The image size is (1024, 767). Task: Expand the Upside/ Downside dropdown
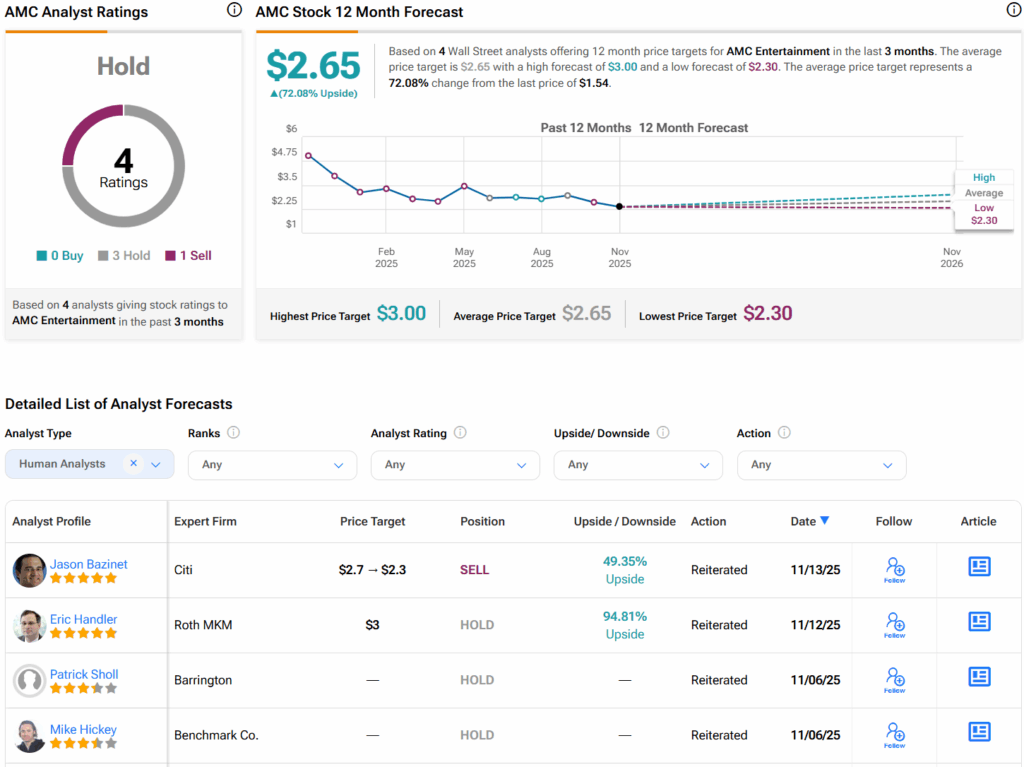pyautogui.click(x=638, y=465)
